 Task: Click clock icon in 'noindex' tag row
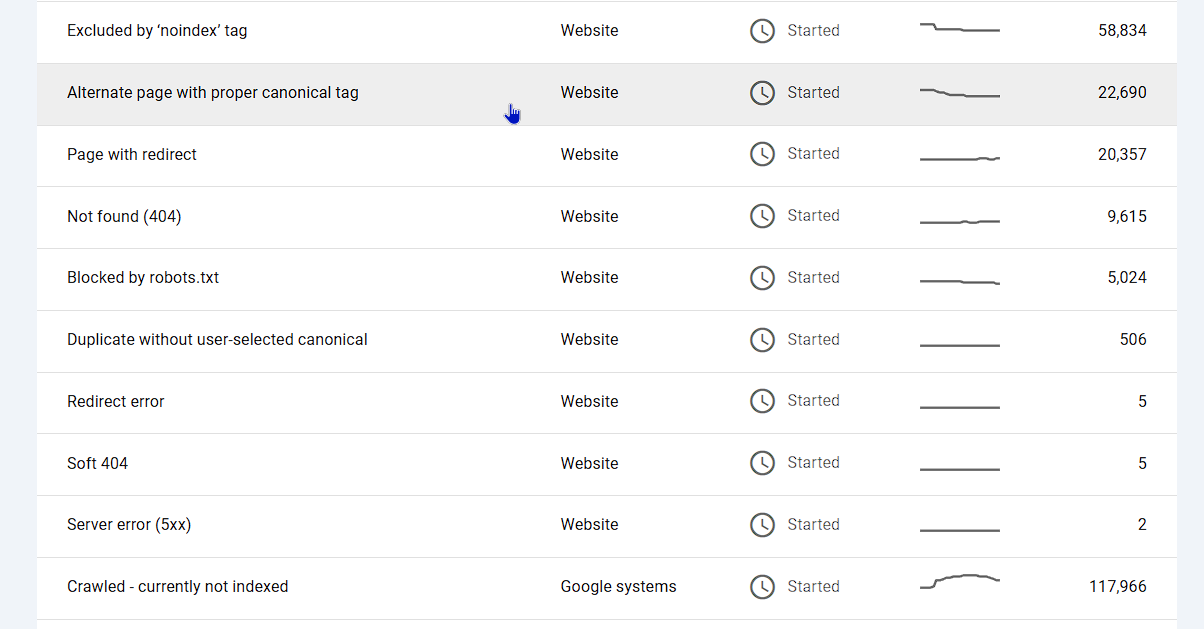[762, 31]
